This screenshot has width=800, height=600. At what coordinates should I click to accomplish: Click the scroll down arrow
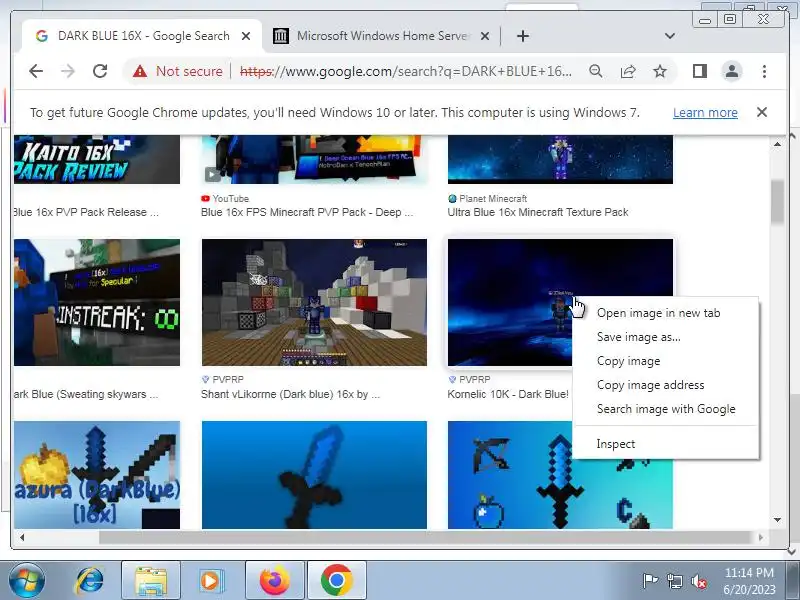777,520
